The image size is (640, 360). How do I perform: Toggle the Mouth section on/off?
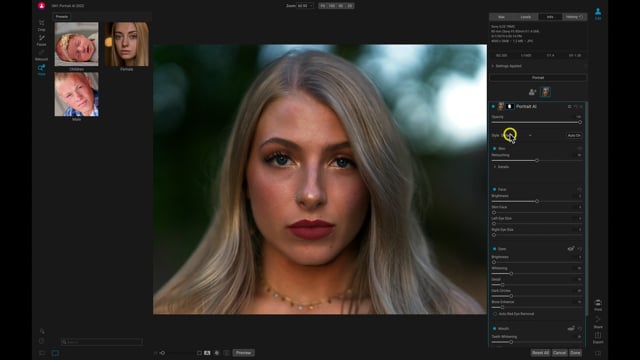click(x=494, y=328)
